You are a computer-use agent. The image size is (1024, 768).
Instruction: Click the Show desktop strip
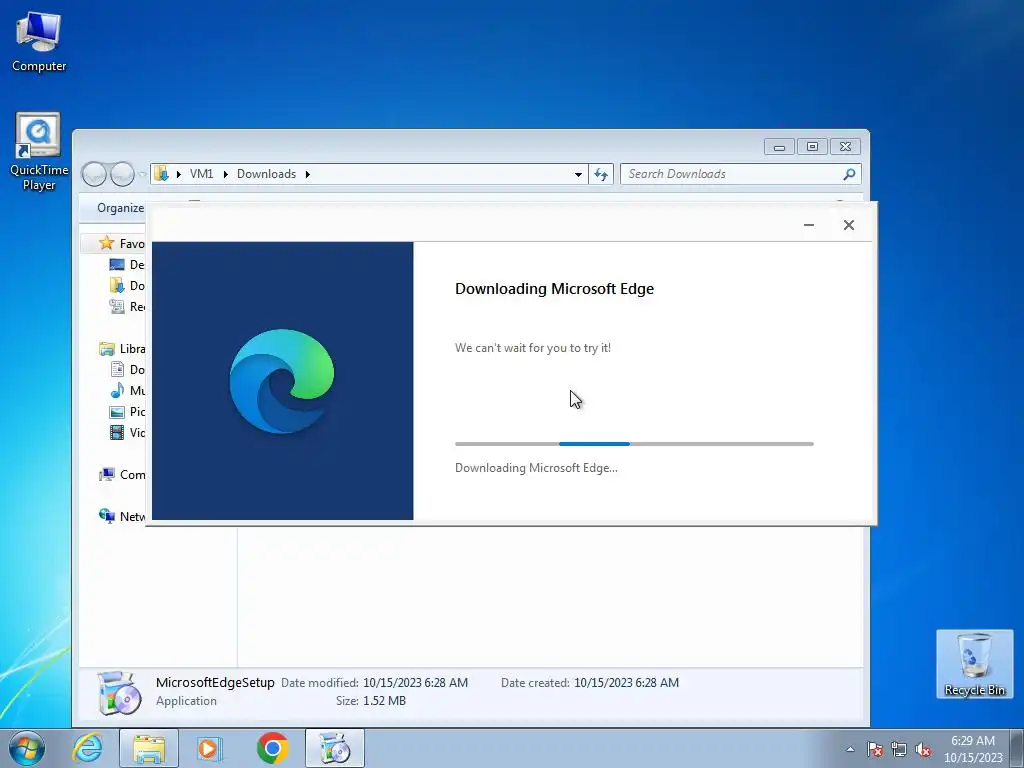1017,748
